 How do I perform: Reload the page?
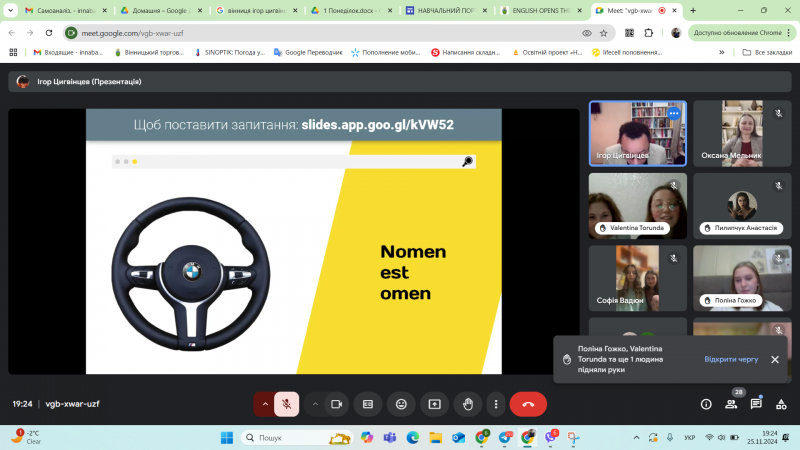[49, 33]
